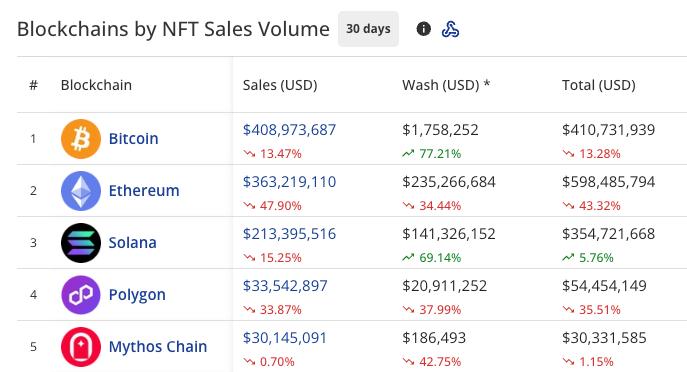Viewport: 687px width, 372px height.
Task: Click the Ethereum diamond logo
Action: [81, 191]
